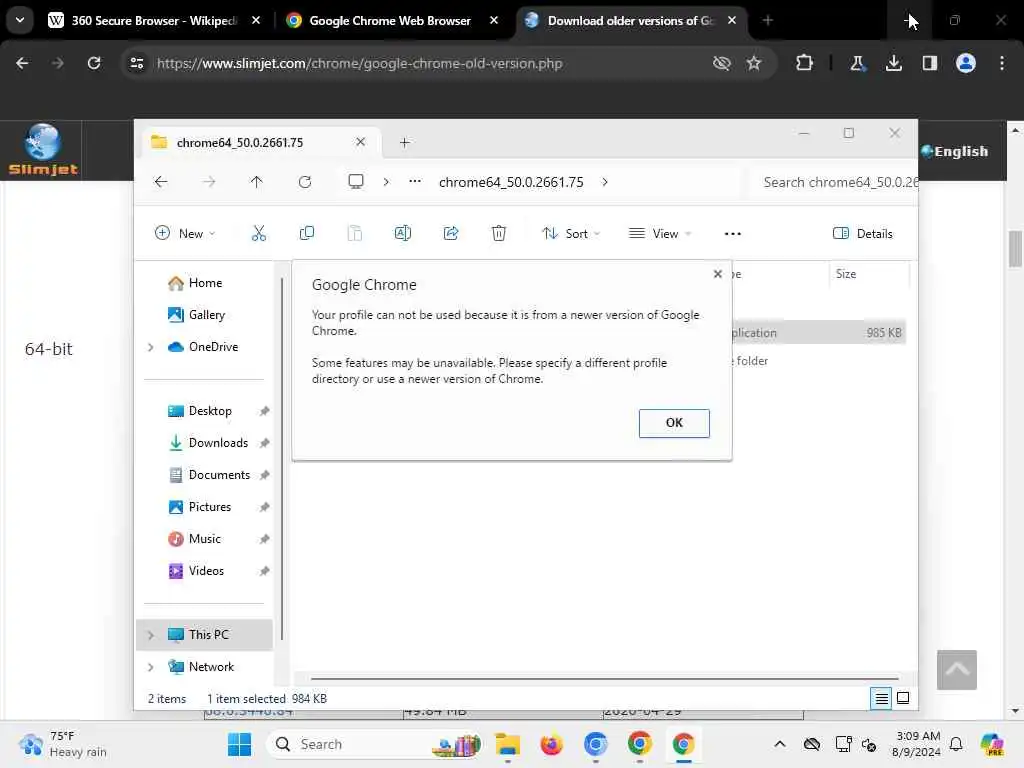The width and height of the screenshot is (1024, 768).
Task: Switch Explorer to details list view
Action: (x=881, y=699)
